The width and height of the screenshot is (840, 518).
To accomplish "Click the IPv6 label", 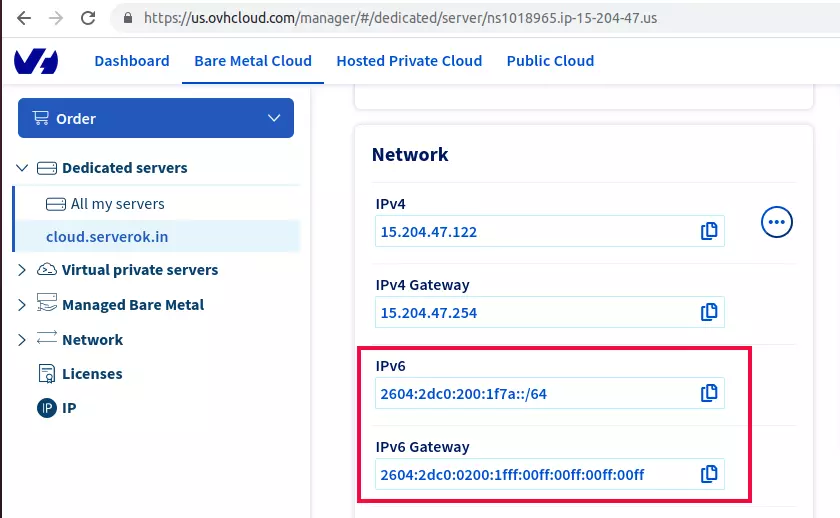I will pyautogui.click(x=391, y=366).
